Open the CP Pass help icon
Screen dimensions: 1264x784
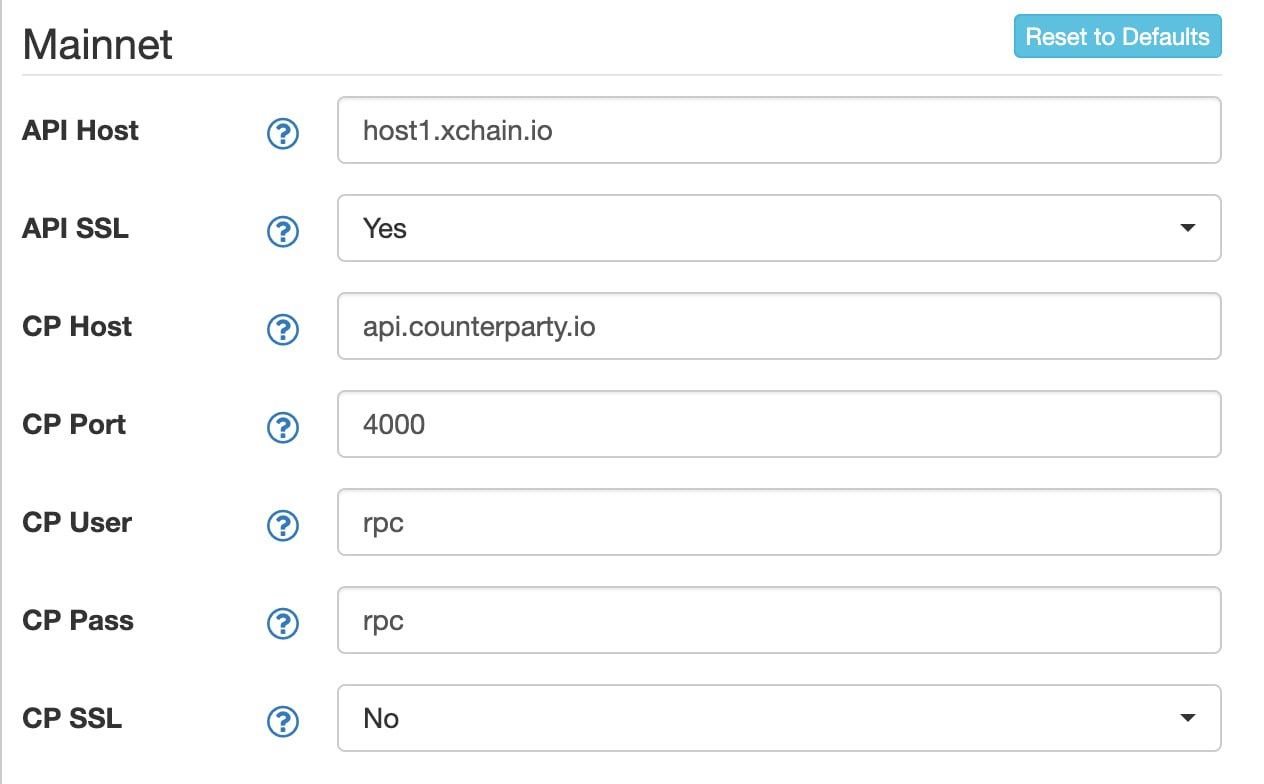click(283, 623)
